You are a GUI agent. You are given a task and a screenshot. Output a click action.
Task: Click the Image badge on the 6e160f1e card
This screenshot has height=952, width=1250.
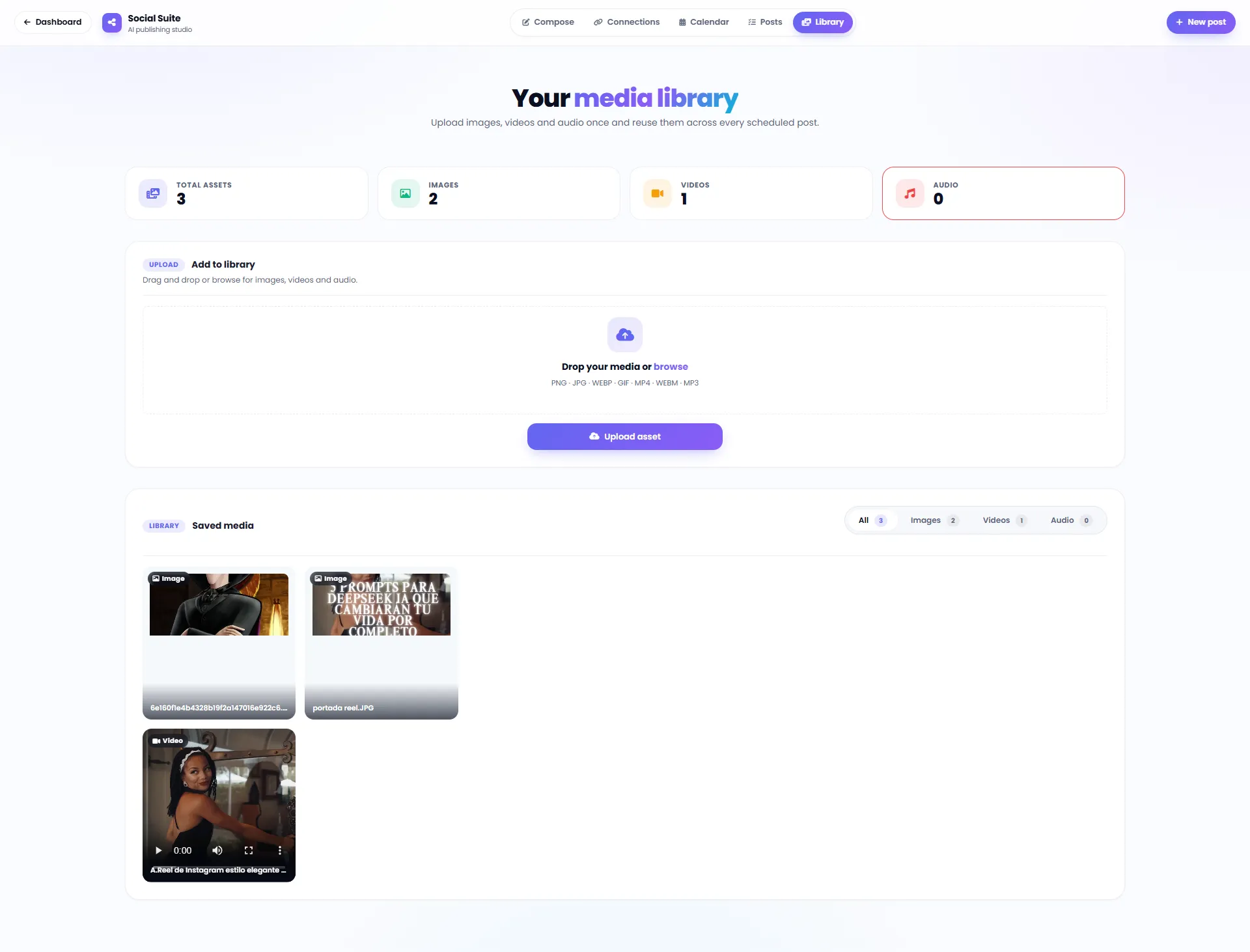coord(168,578)
